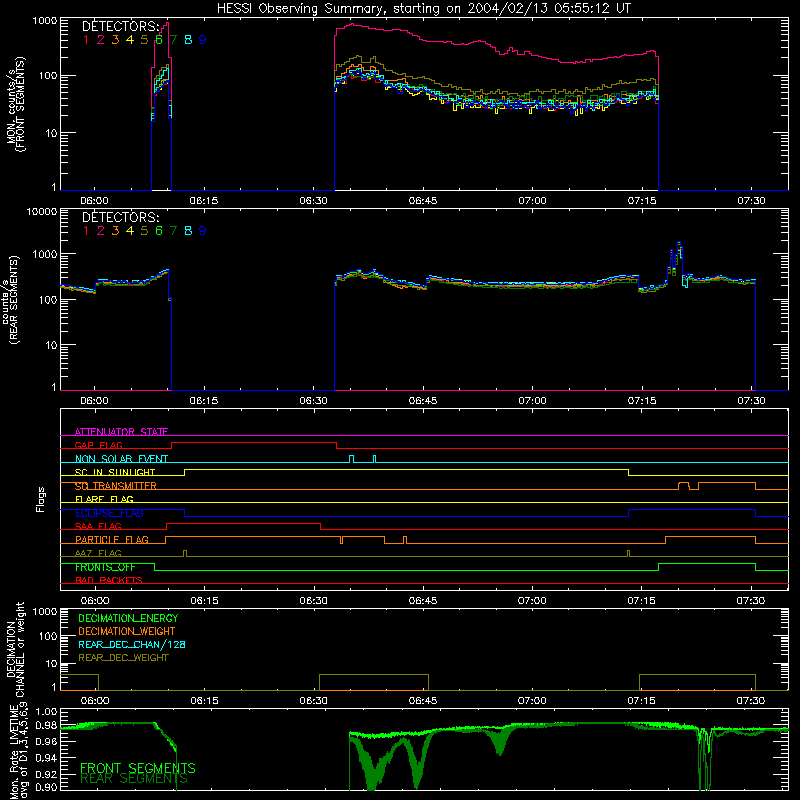The height and width of the screenshot is (800, 800).
Task: Click '06:30' time label under front segments plot
Action: coord(313,201)
